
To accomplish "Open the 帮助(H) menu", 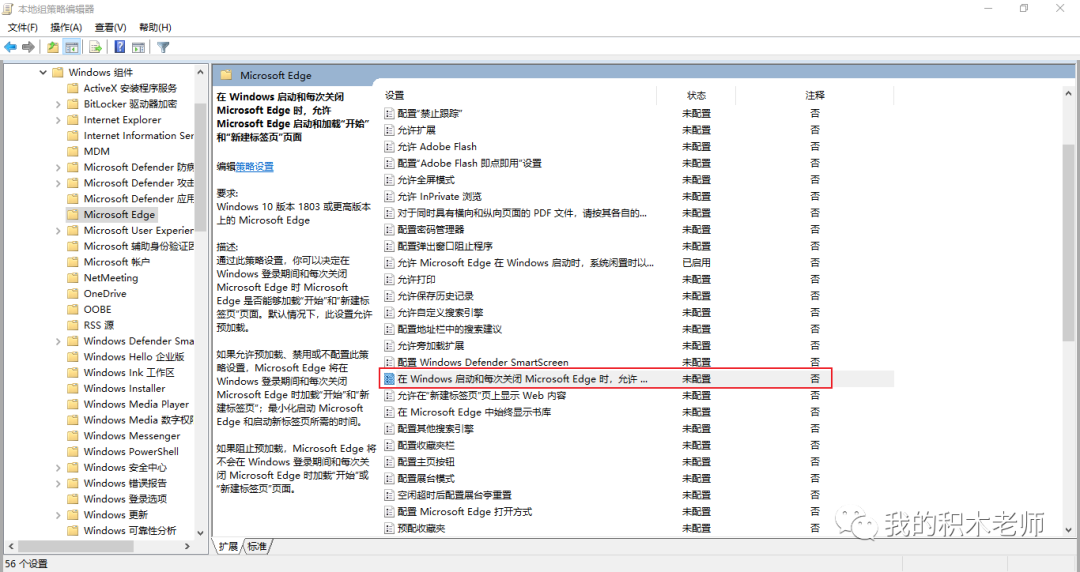I will tap(155, 28).
